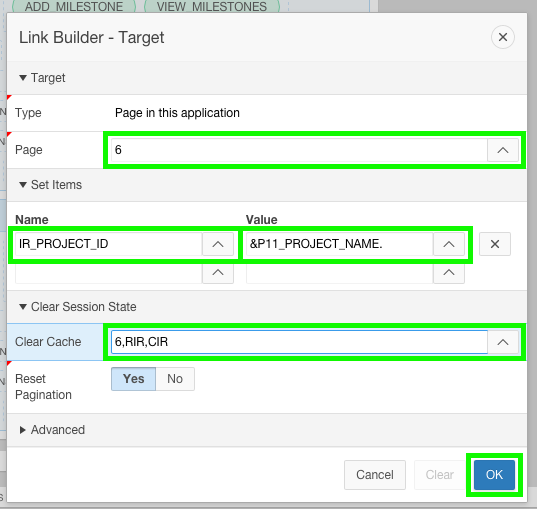This screenshot has width=537, height=509.
Task: Expand the Advanced section
Action: pyautogui.click(x=23, y=430)
